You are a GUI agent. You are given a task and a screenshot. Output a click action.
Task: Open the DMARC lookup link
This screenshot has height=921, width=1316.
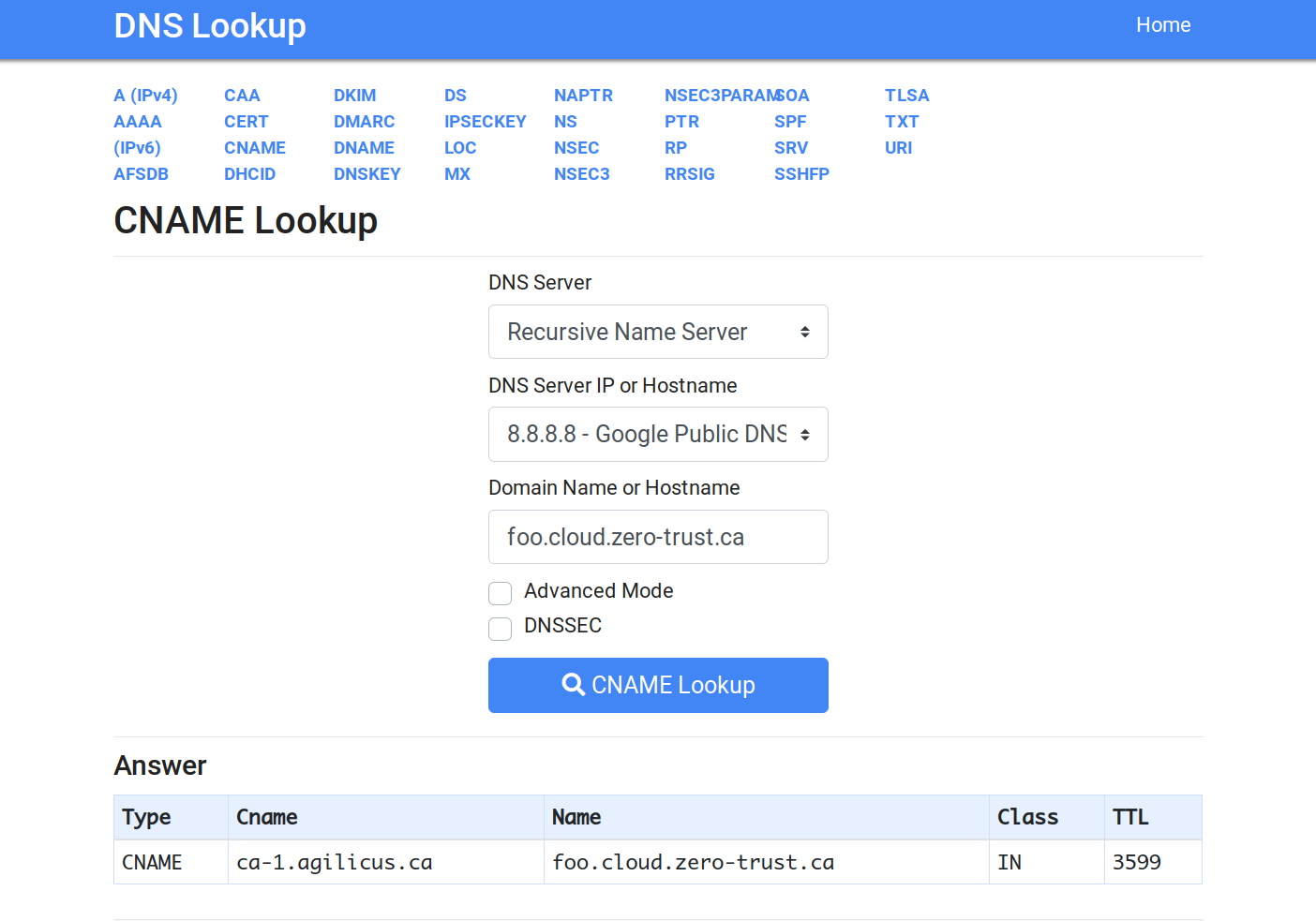coord(364,122)
